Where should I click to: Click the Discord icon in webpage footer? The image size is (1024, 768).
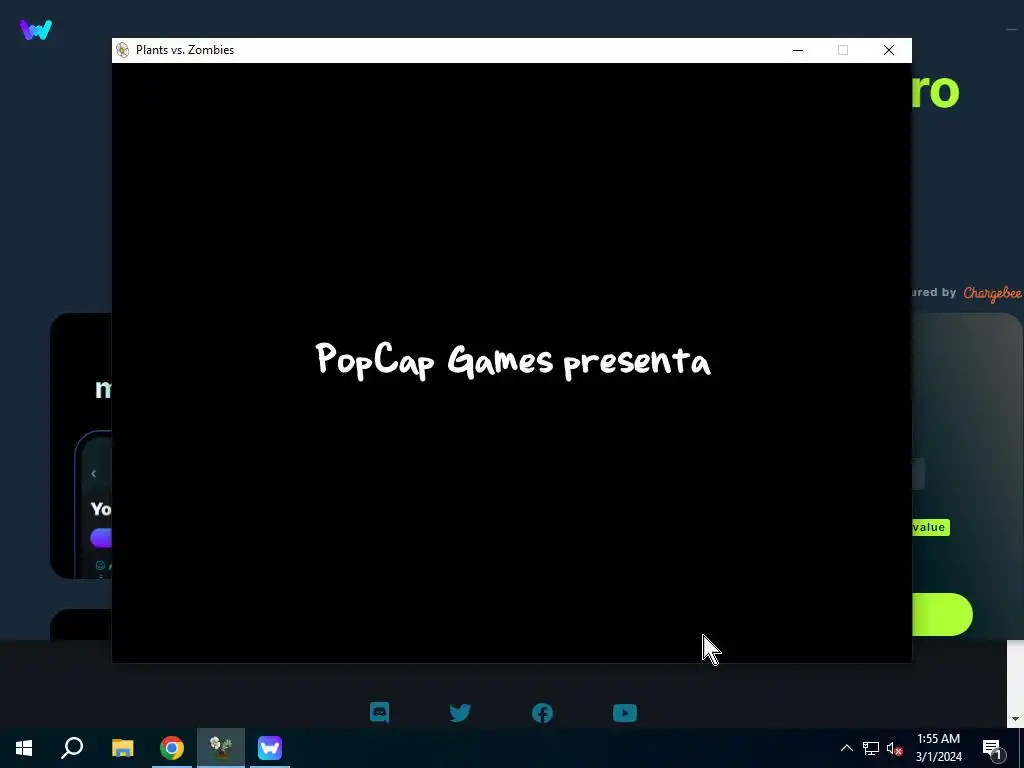click(x=379, y=712)
